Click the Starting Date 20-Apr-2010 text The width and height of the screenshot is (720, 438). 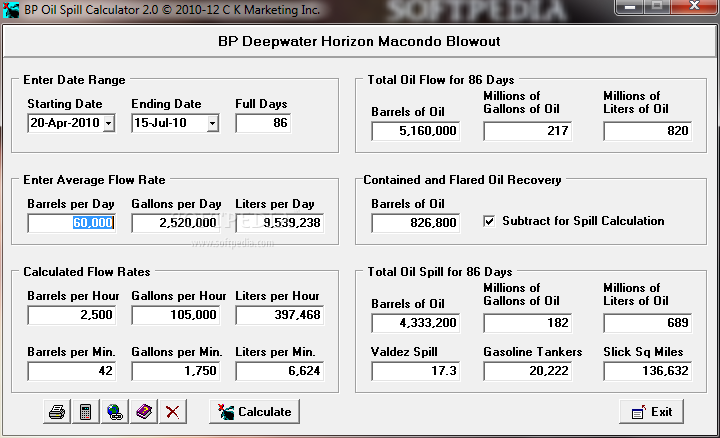(65, 123)
